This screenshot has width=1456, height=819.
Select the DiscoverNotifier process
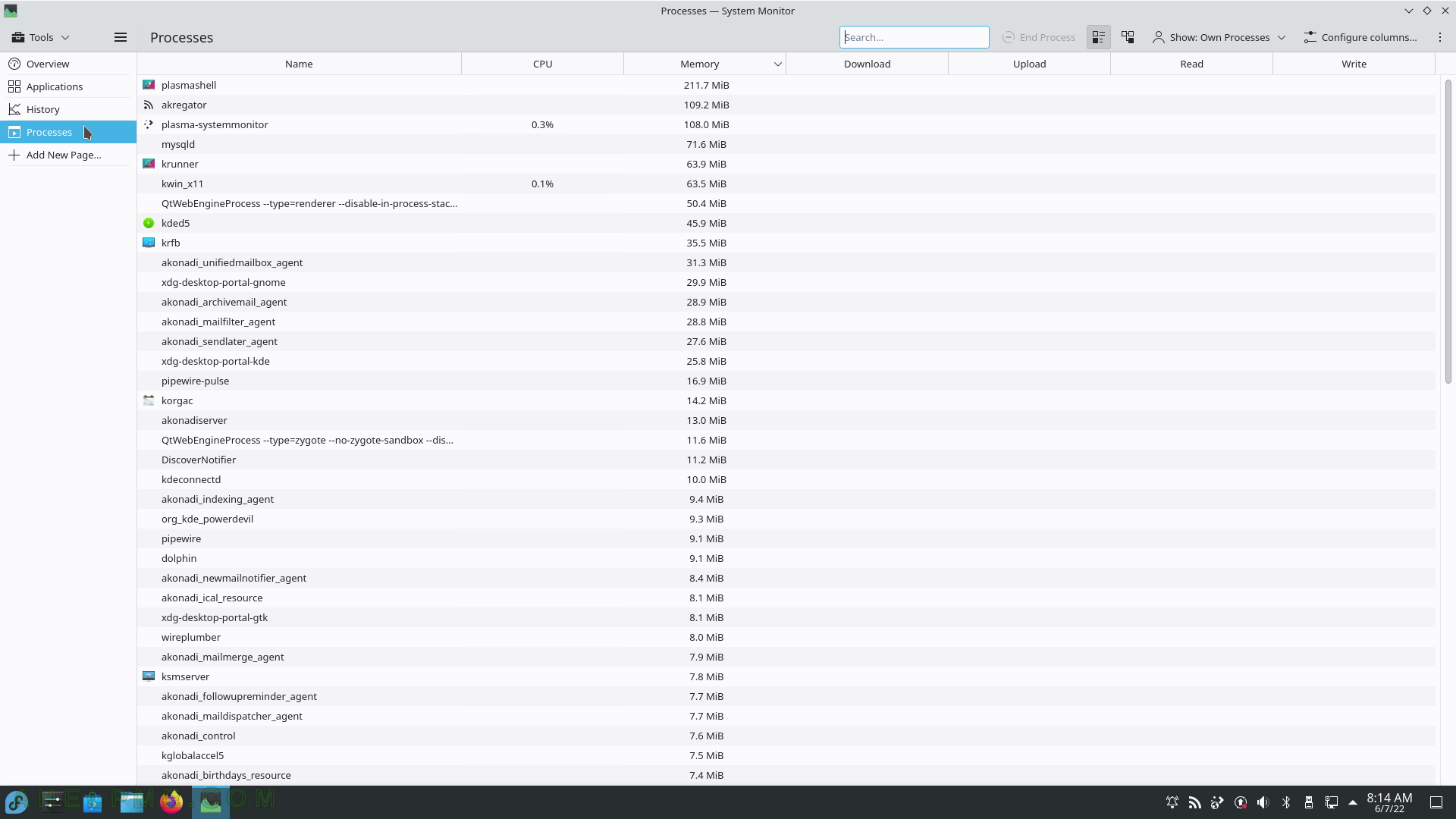(x=786, y=460)
